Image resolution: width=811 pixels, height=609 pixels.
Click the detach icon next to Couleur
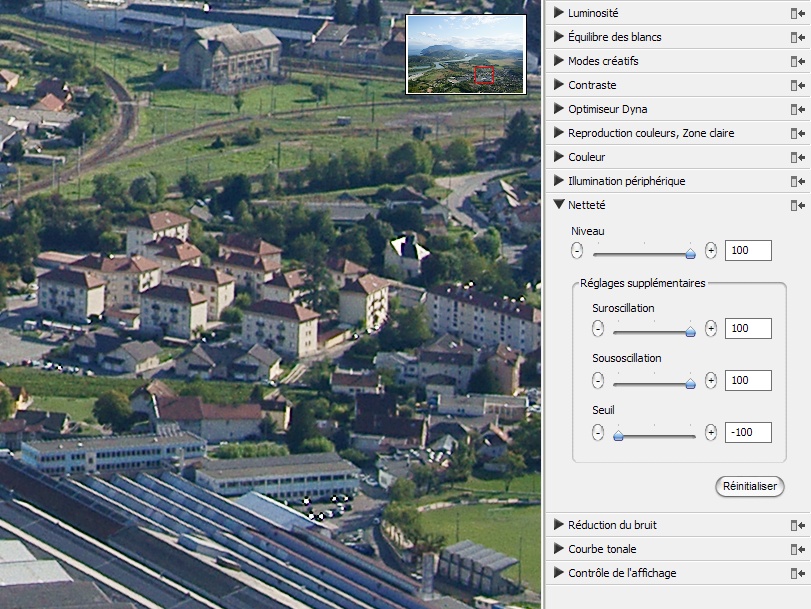pyautogui.click(x=797, y=157)
